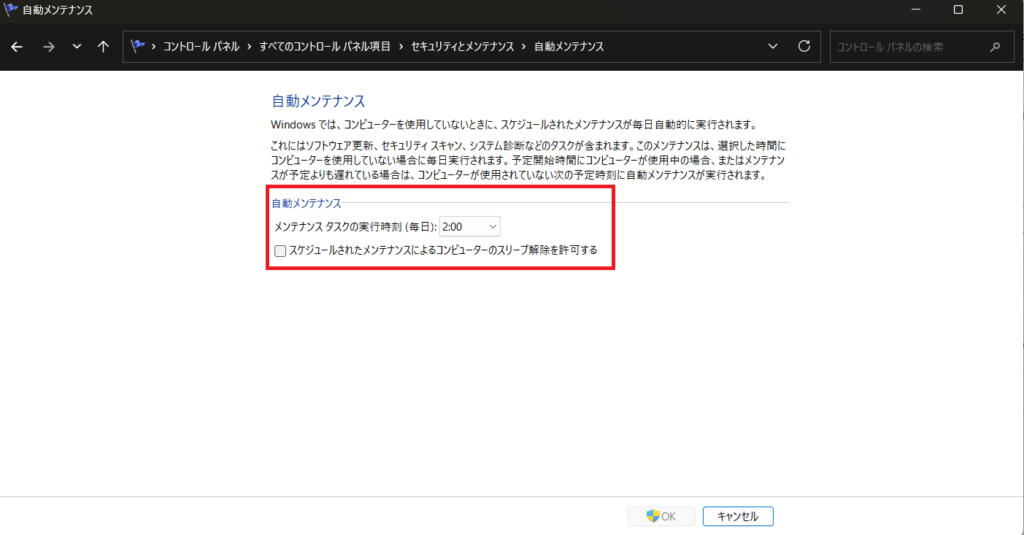The height and width of the screenshot is (535, 1024).
Task: Click the キャンセル button
Action: [738, 516]
